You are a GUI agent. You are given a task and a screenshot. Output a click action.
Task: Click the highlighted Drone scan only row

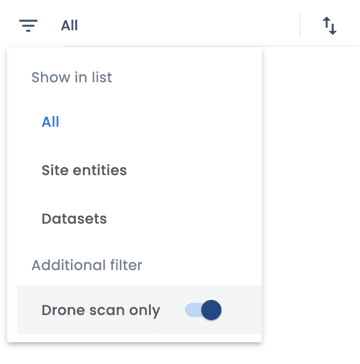(x=139, y=310)
